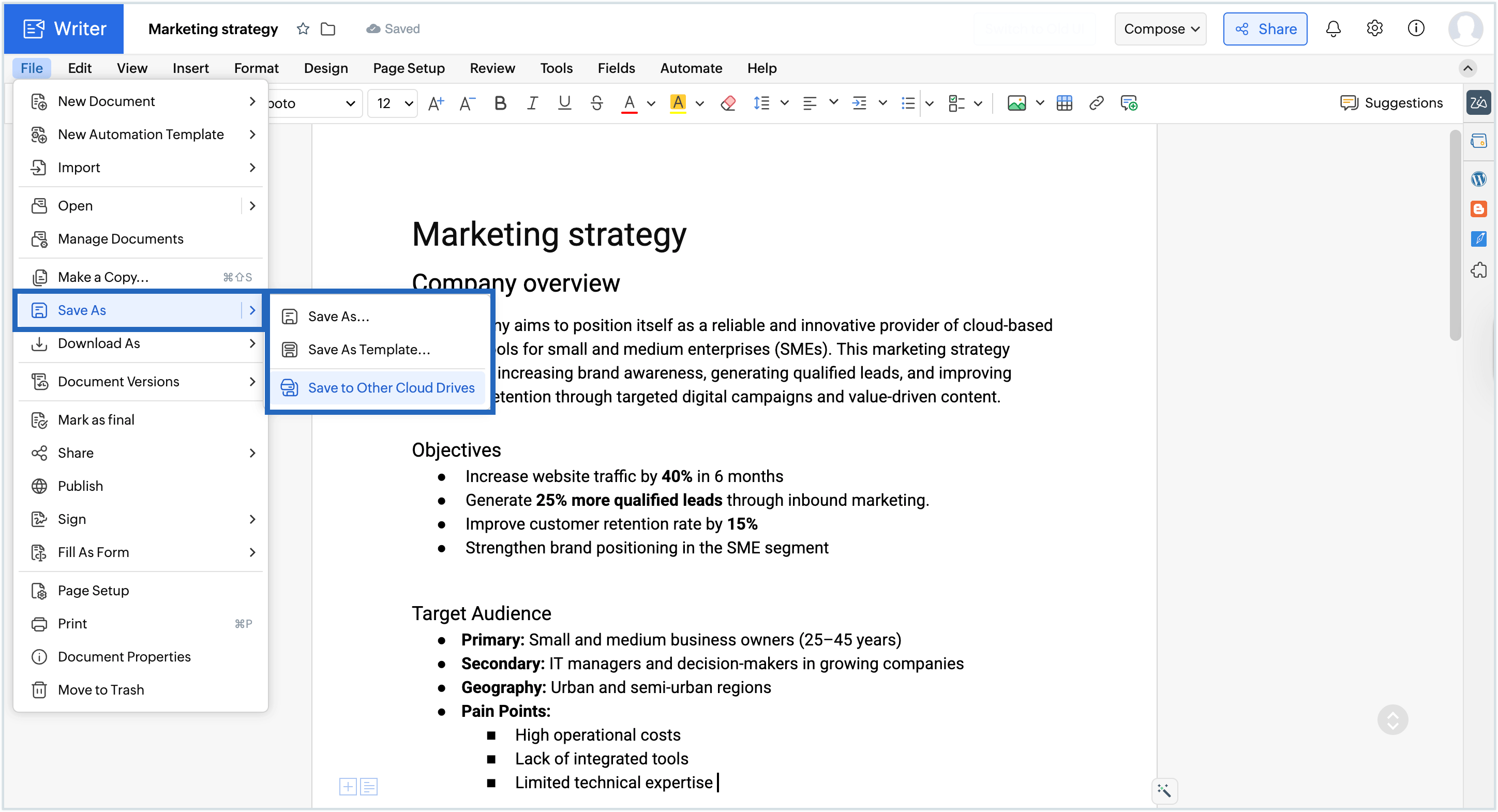Screen dimensions: 1498x812
Task: Click the Share button
Action: coord(1265,28)
